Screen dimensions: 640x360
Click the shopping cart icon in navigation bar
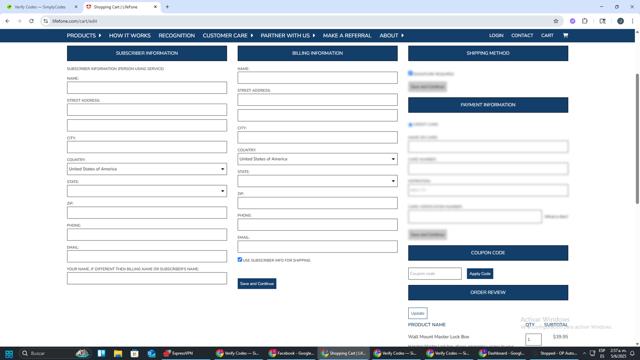565,36
